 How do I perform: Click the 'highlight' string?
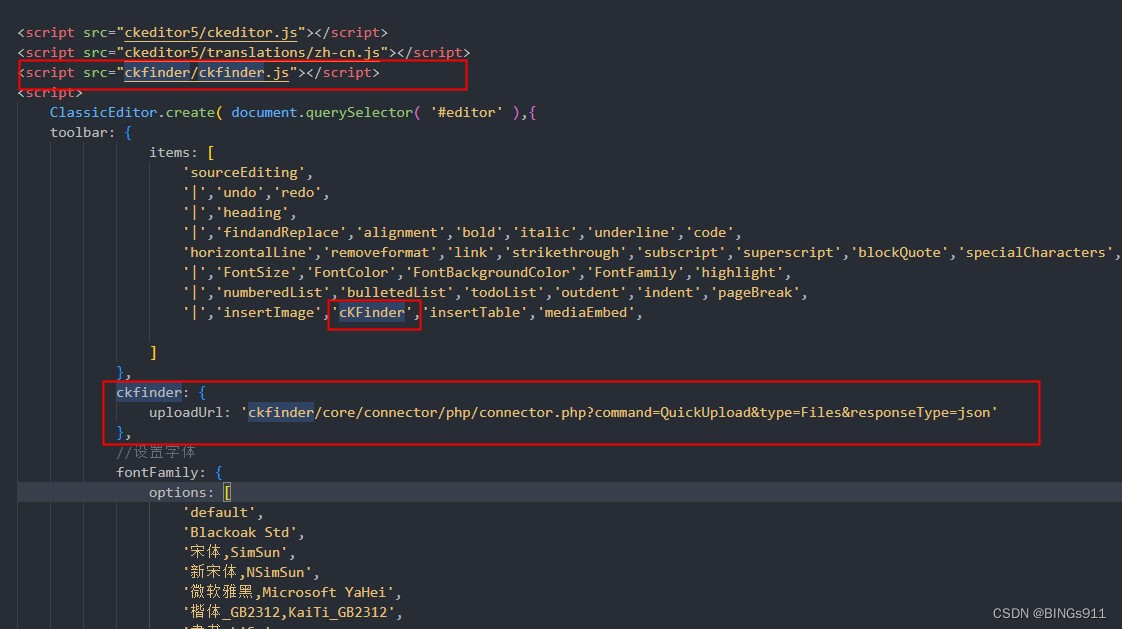(x=738, y=273)
